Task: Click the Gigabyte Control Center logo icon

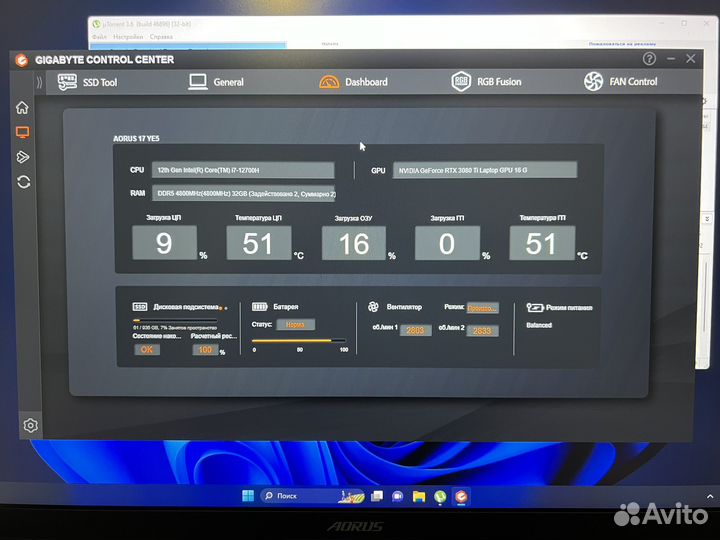Action: click(21, 60)
